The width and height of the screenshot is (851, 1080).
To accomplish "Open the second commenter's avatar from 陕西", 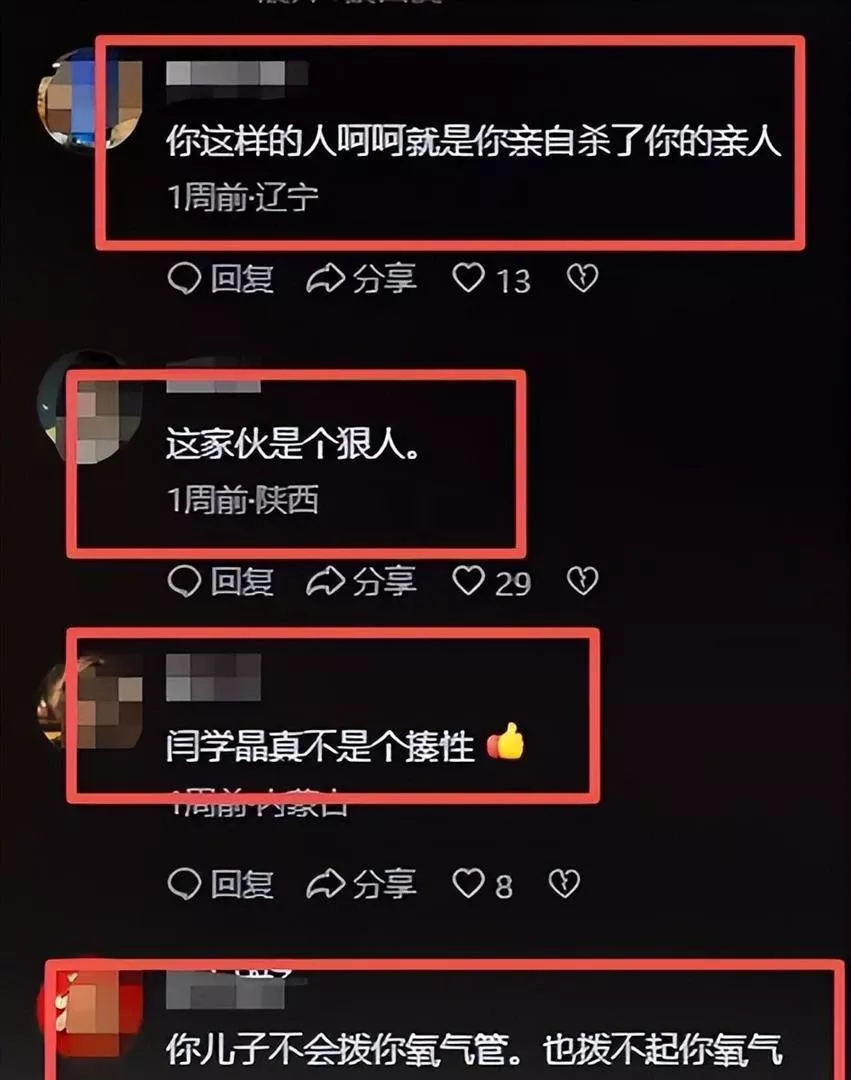I will point(90,406).
